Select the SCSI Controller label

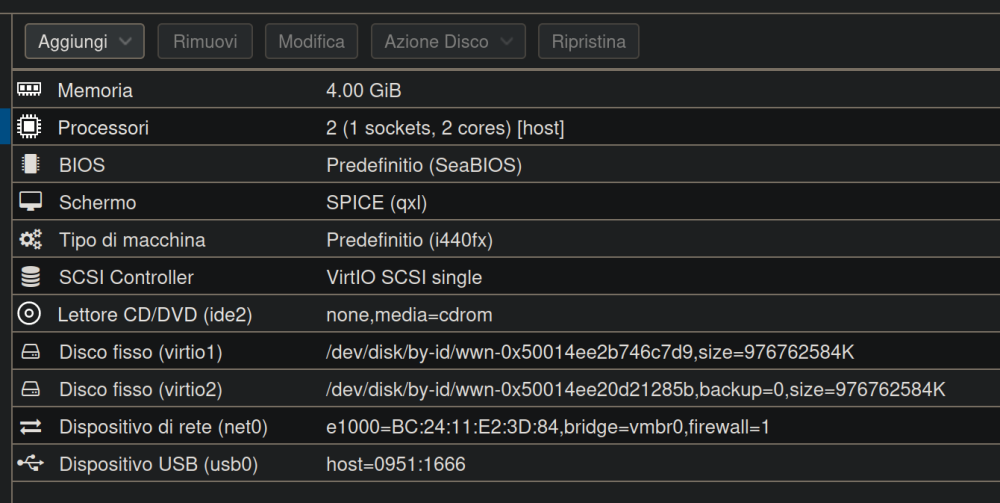click(x=126, y=277)
